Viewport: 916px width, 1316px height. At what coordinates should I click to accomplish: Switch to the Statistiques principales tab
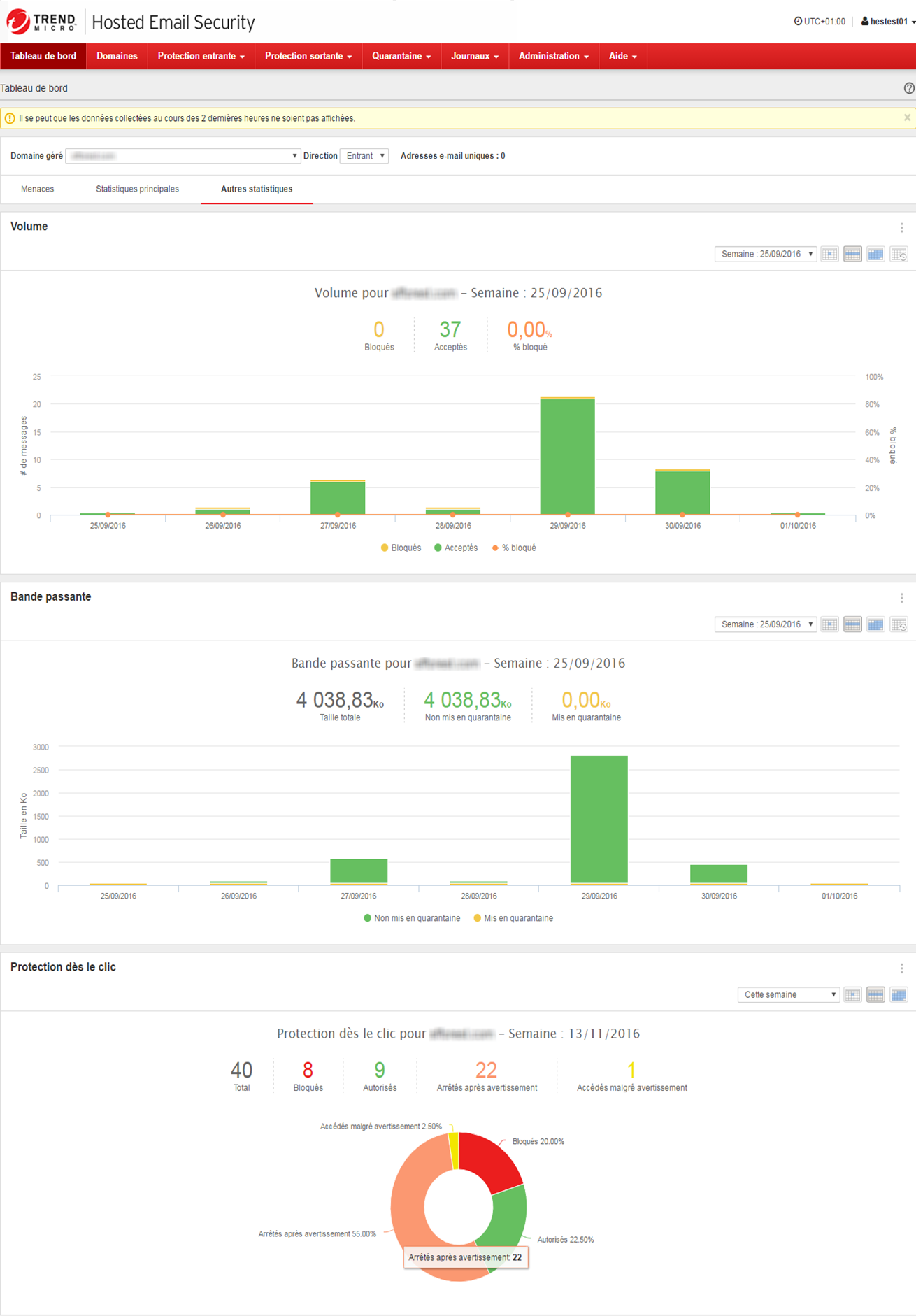point(137,189)
